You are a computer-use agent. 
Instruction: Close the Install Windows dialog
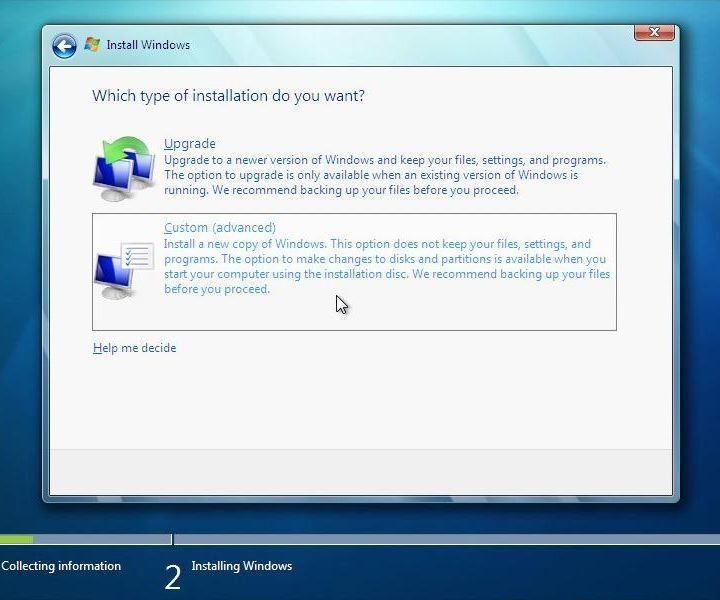(654, 33)
